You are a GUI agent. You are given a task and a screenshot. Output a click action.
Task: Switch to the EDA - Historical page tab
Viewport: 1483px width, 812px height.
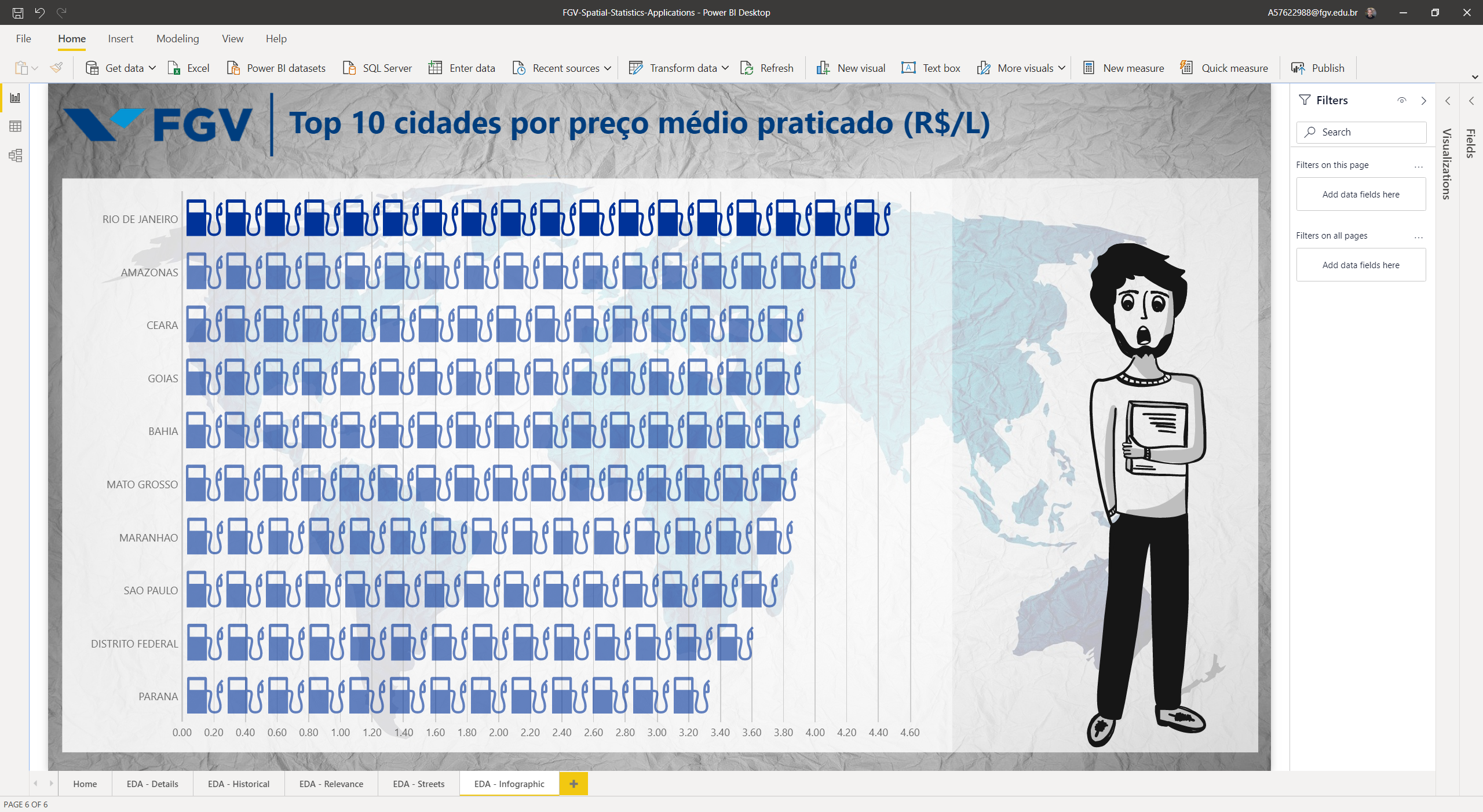[239, 784]
